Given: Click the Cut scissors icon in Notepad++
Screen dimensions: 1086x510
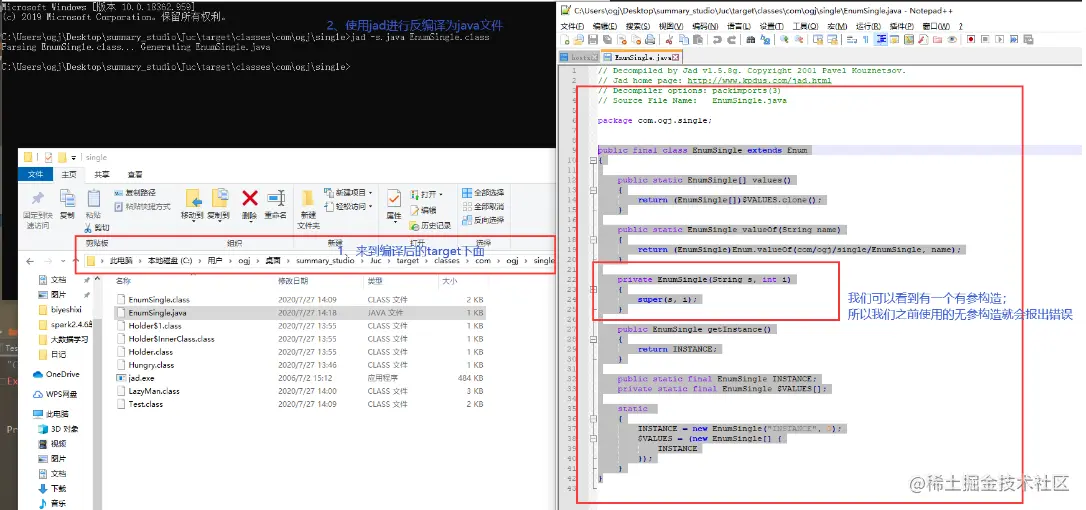Looking at the screenshot, I should tap(669, 39).
